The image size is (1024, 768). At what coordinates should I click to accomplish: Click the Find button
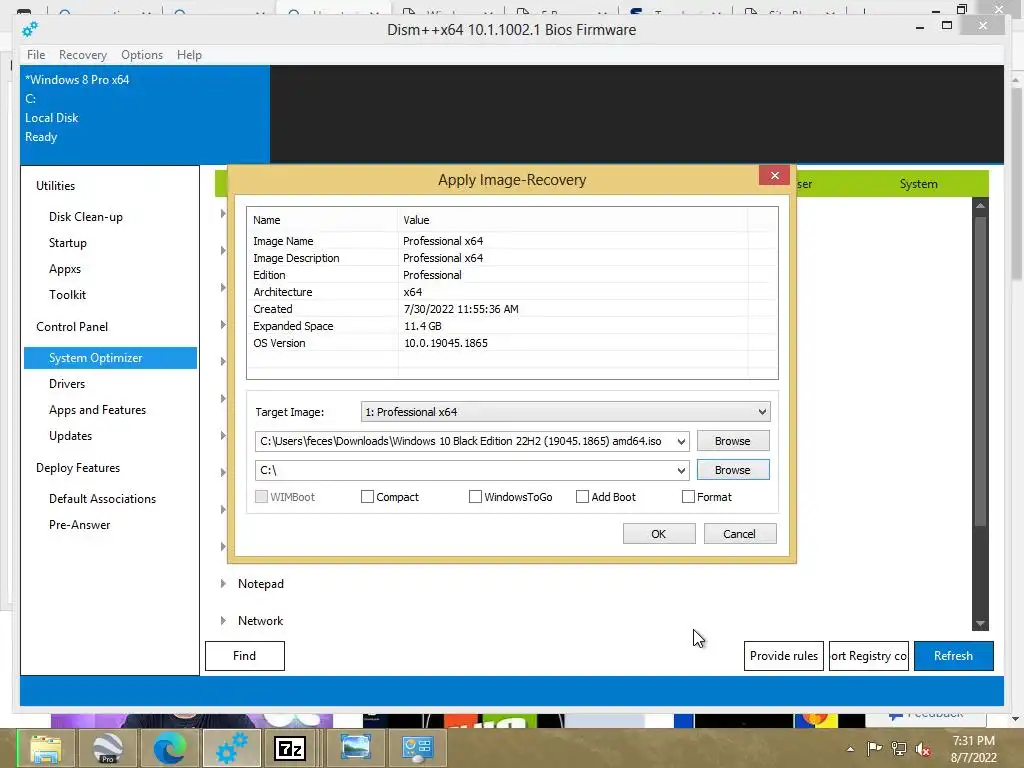[245, 656]
